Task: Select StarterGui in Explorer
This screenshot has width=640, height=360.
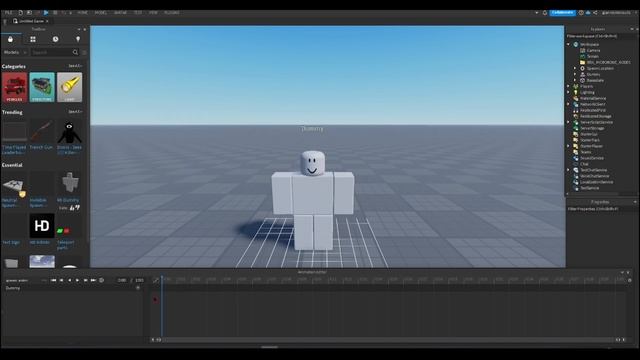Action: (x=589, y=134)
